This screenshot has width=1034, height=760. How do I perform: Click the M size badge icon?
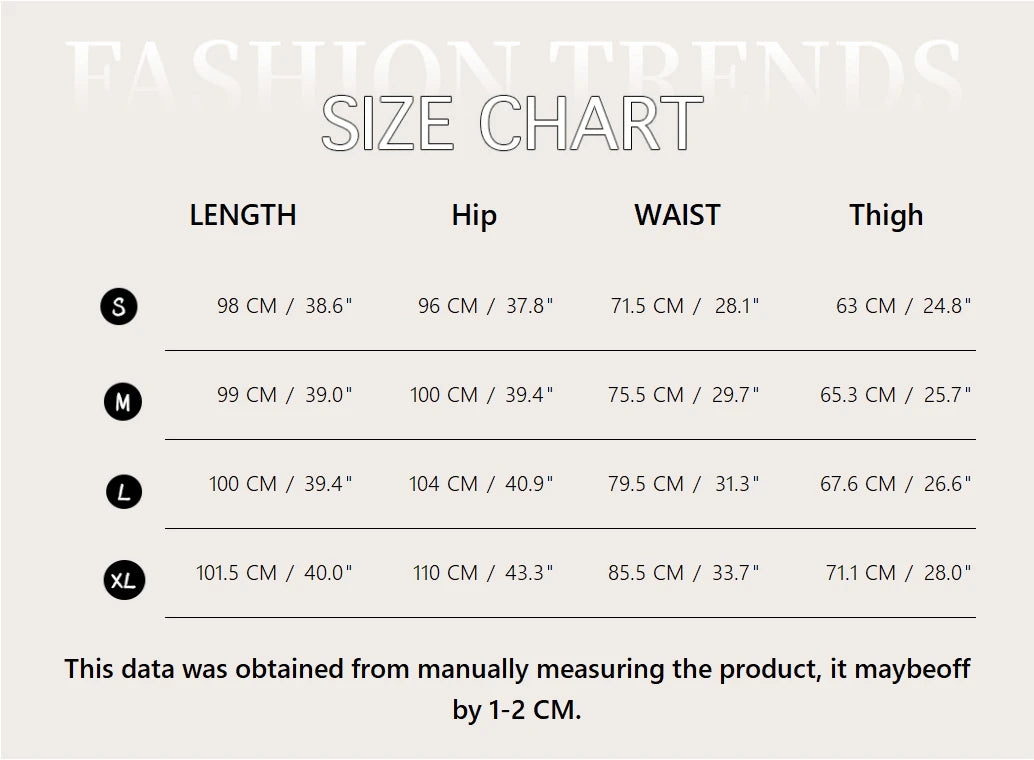[x=123, y=402]
